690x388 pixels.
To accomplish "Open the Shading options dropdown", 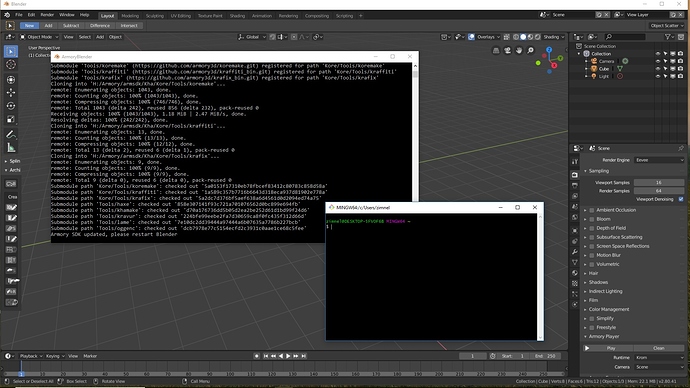I will (554, 37).
